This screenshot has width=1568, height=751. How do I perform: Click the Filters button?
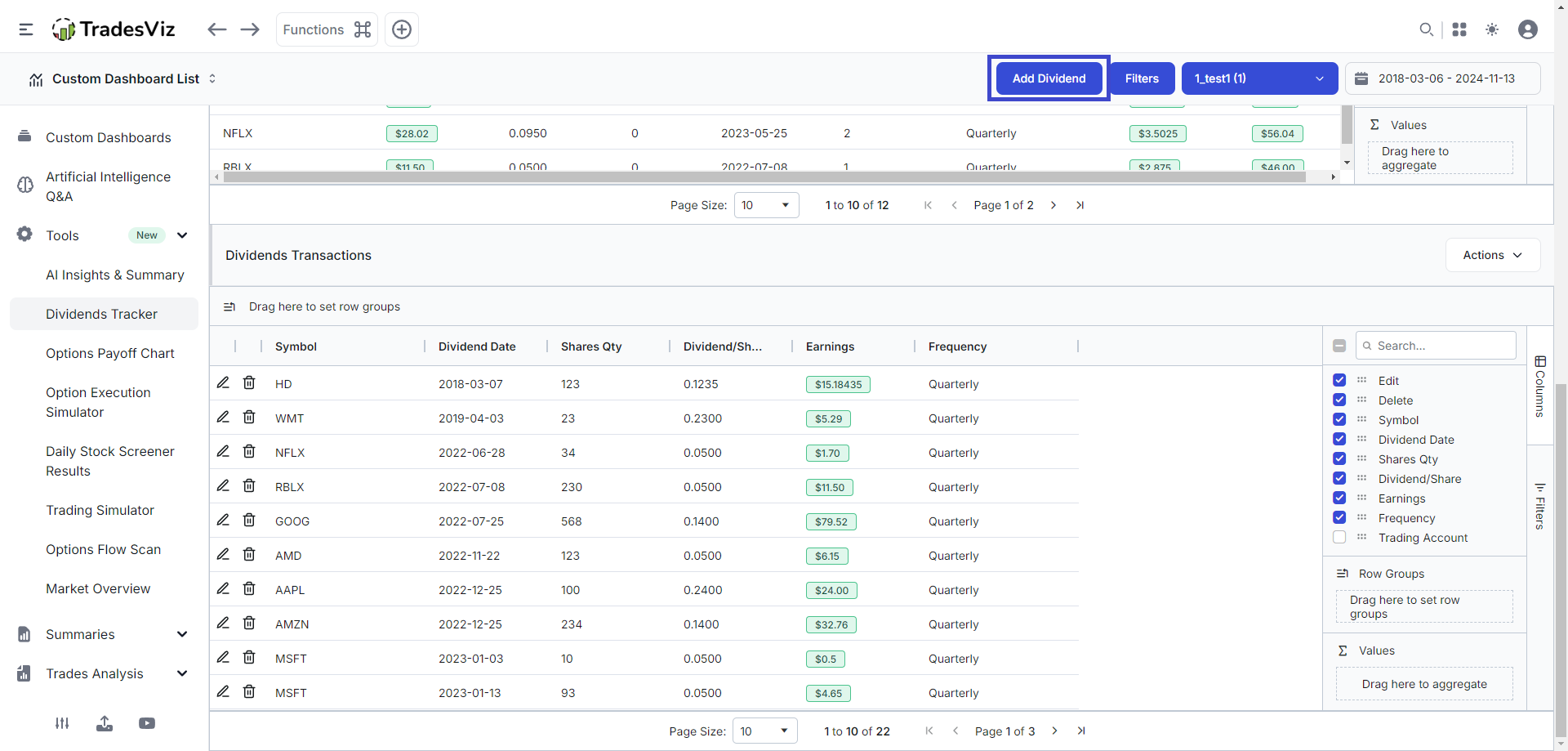pos(1142,78)
